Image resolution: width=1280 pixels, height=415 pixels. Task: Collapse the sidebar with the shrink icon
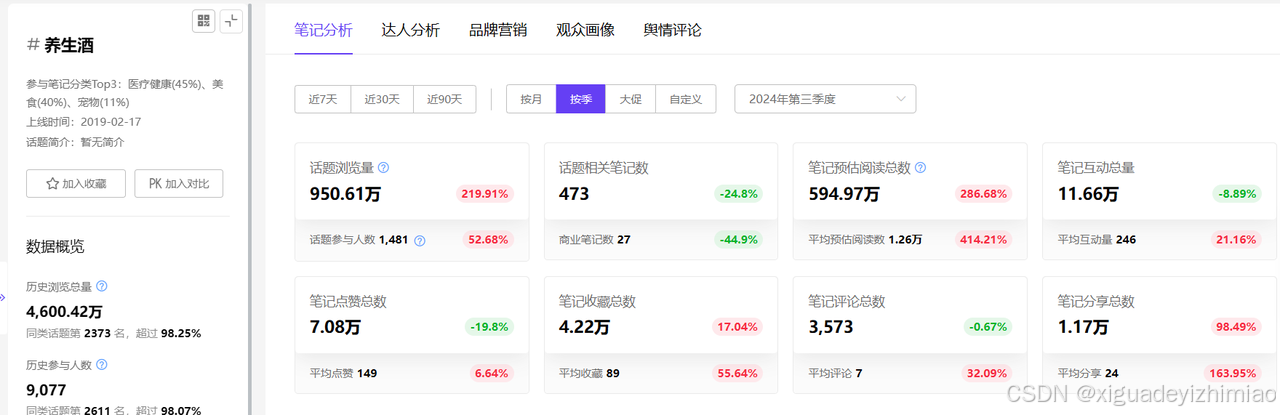coord(231,21)
